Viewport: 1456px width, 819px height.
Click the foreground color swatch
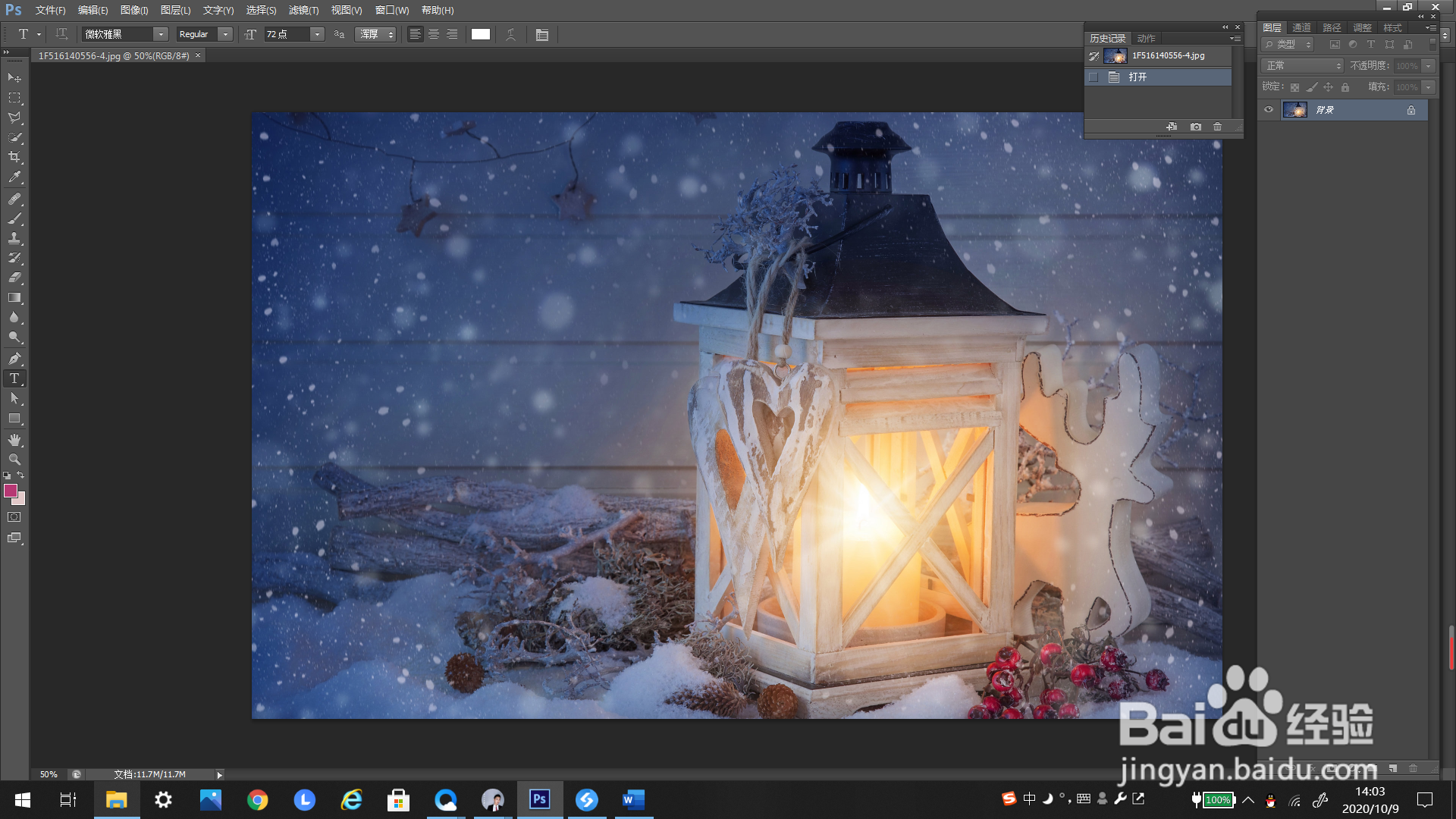tap(11, 491)
